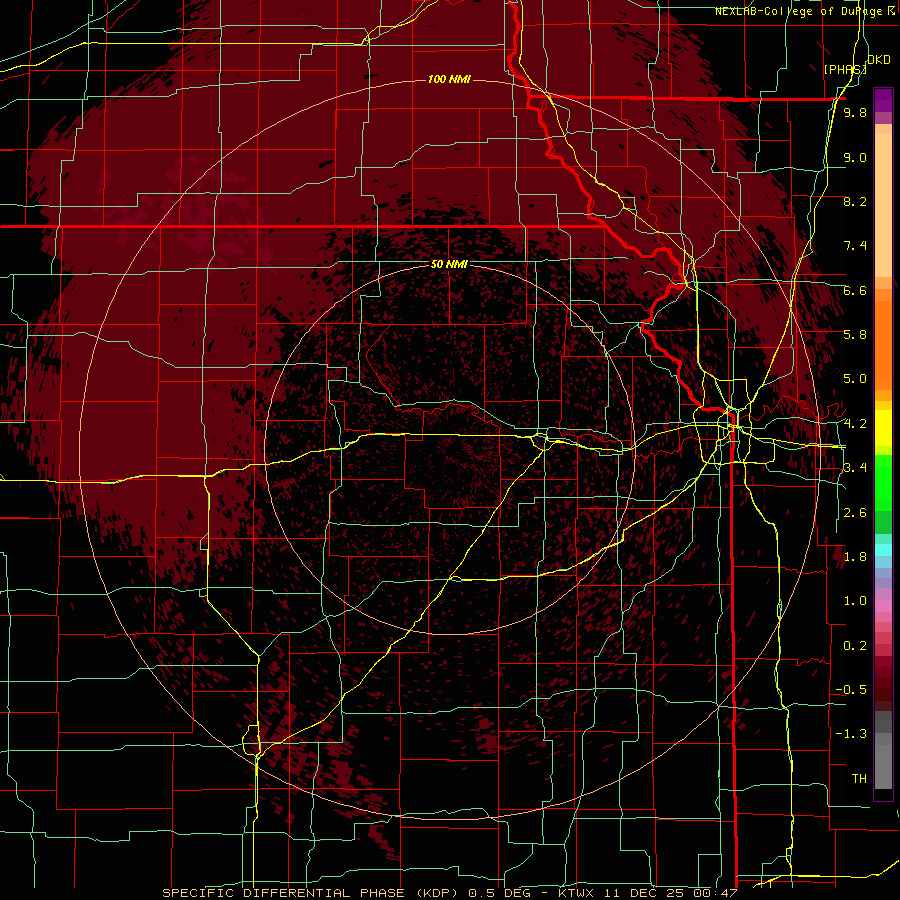
Task: Click the 1.0 value on the color scale
Action: point(855,601)
